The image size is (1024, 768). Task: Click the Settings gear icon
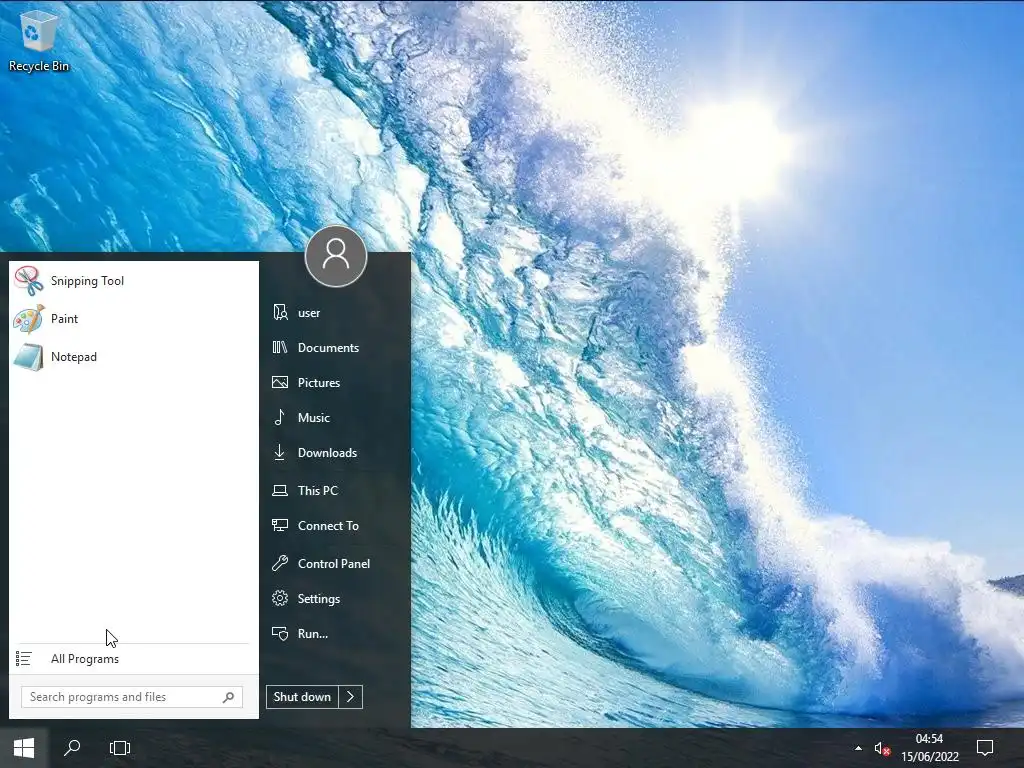click(x=280, y=598)
